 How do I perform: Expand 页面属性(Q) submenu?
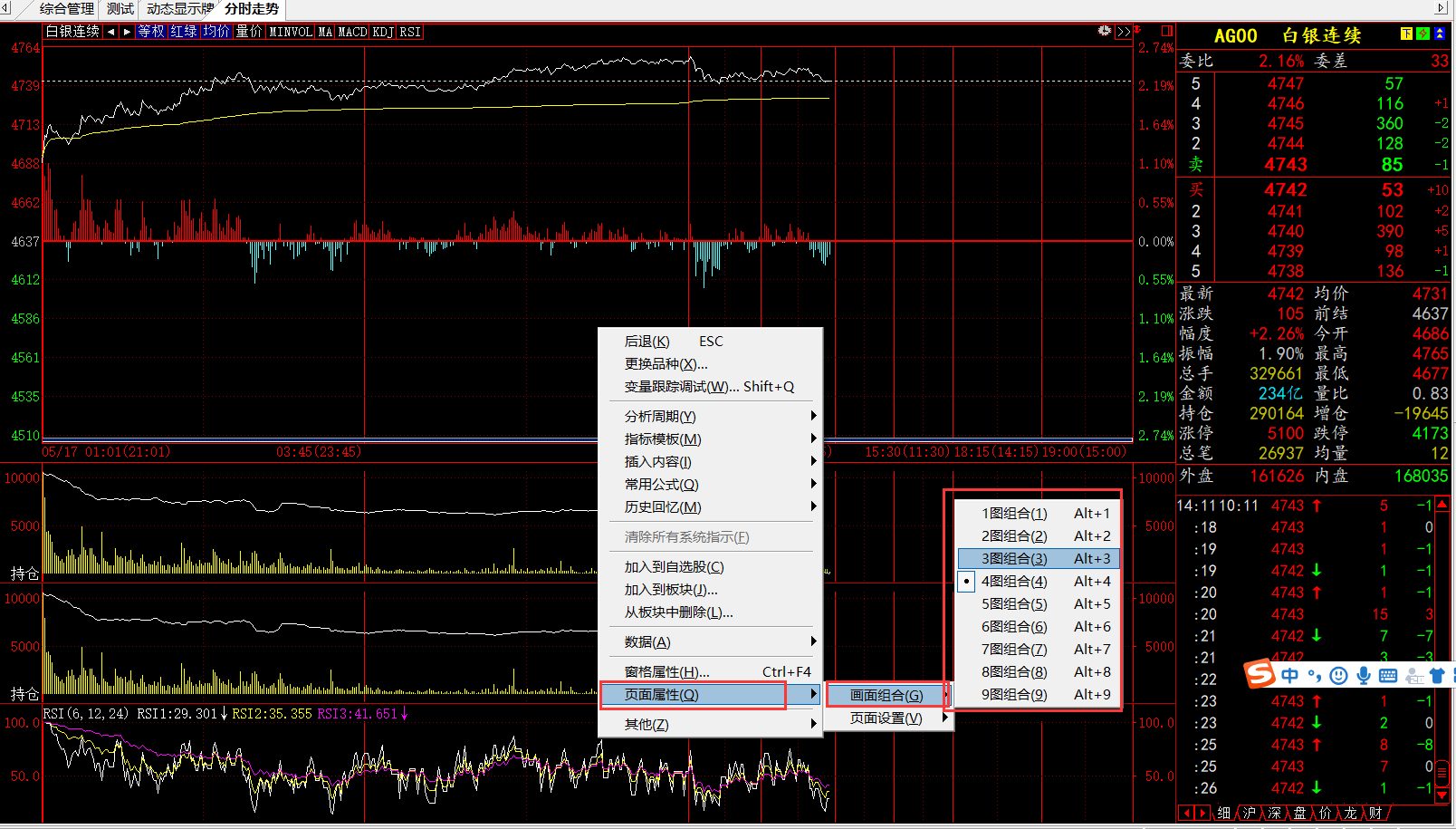(x=711, y=694)
